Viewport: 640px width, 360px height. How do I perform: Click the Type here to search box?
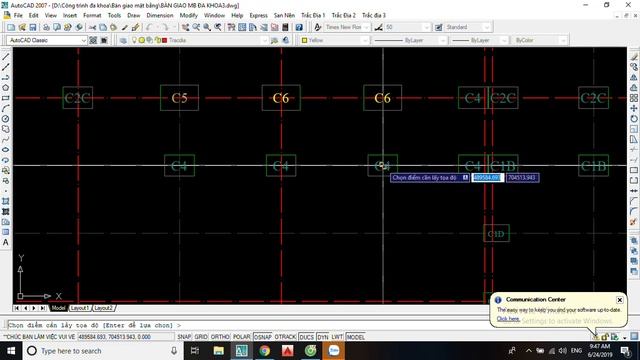[x=102, y=351]
